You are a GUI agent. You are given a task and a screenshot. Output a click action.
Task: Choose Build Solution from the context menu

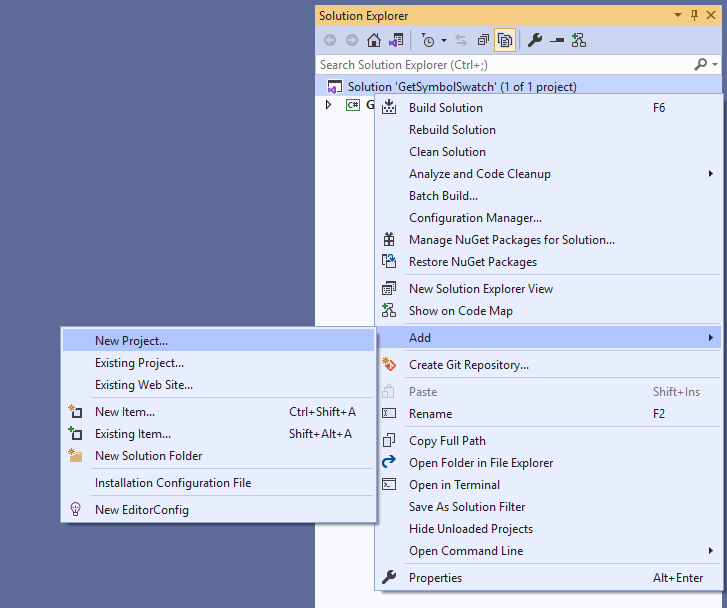pos(445,108)
